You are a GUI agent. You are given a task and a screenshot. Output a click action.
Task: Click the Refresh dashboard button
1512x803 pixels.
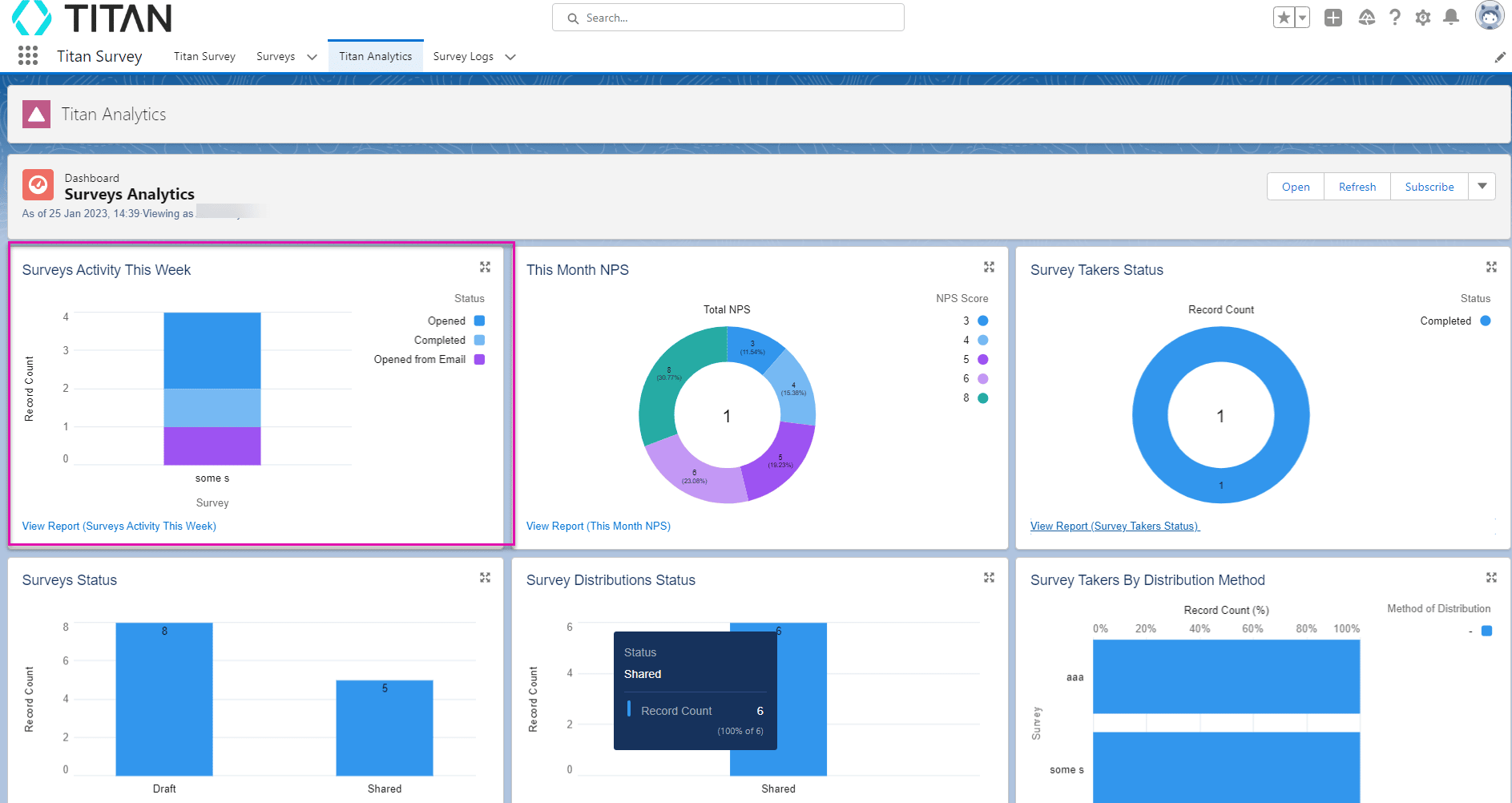(1357, 187)
